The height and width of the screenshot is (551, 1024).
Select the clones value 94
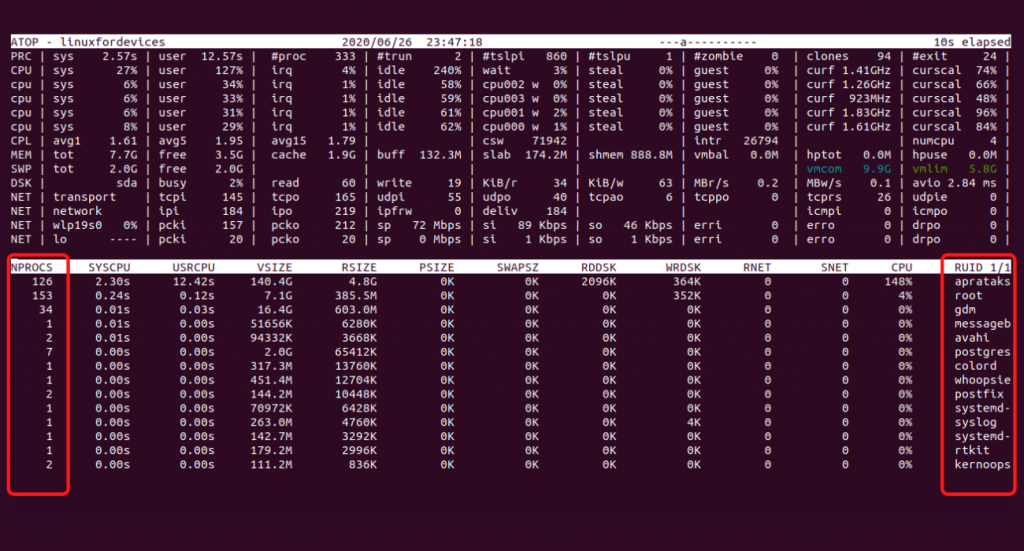coord(884,56)
